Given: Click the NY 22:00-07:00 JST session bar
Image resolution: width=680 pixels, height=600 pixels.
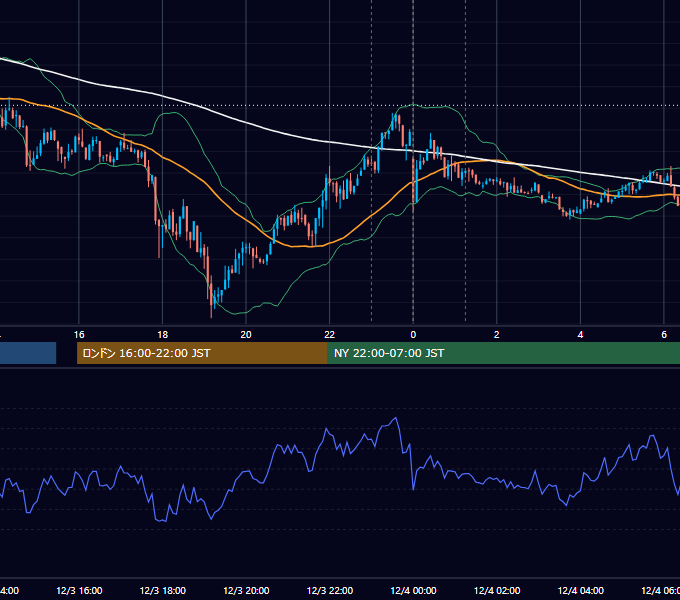Looking at the screenshot, I should point(503,353).
